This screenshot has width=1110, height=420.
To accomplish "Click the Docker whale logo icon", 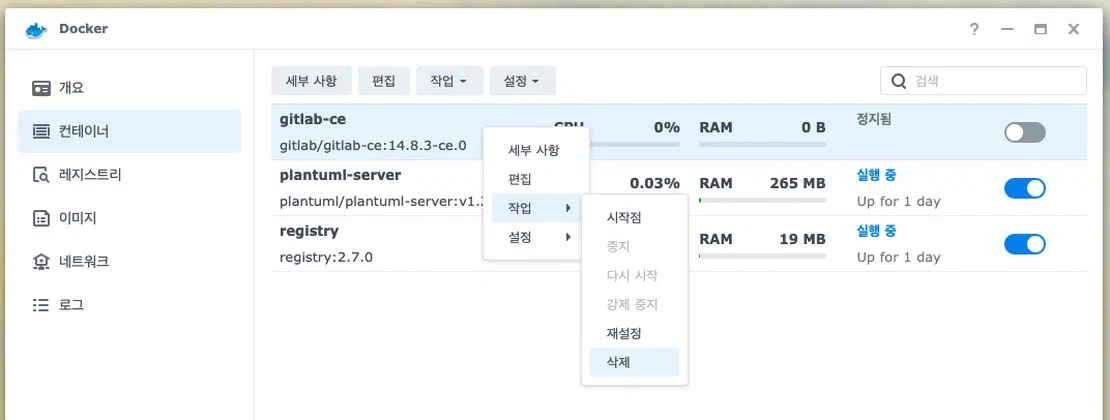I will click(x=35, y=30).
